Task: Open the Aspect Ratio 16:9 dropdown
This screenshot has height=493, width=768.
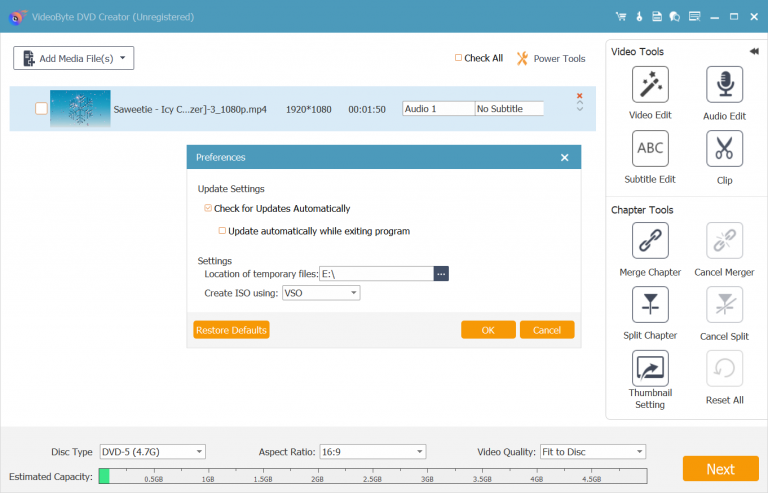Action: tap(372, 451)
